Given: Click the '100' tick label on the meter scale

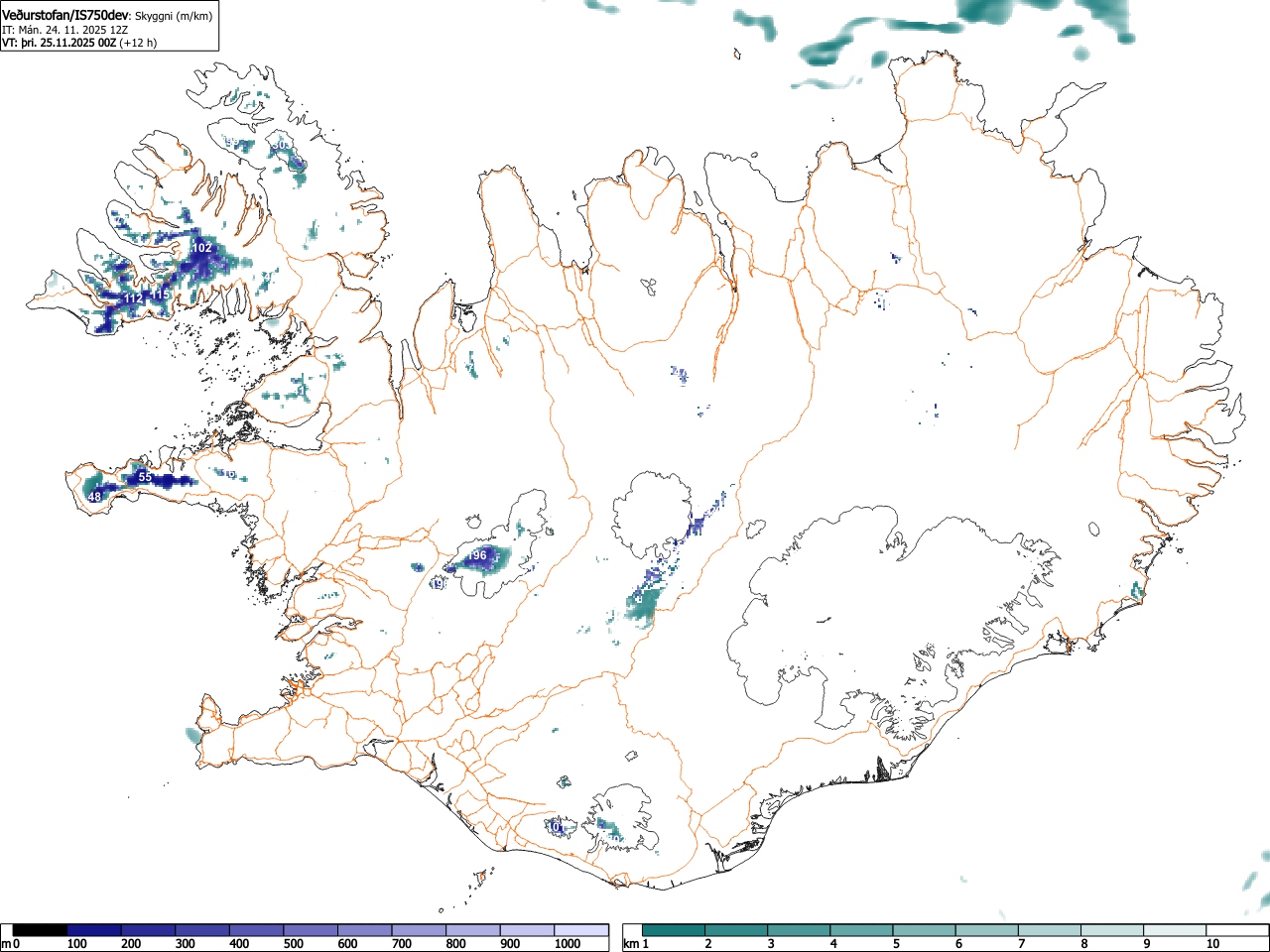Looking at the screenshot, I should [x=76, y=944].
